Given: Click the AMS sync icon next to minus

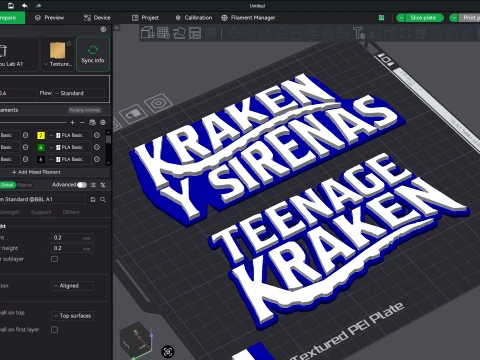Looking at the screenshot, I should pos(93,123).
